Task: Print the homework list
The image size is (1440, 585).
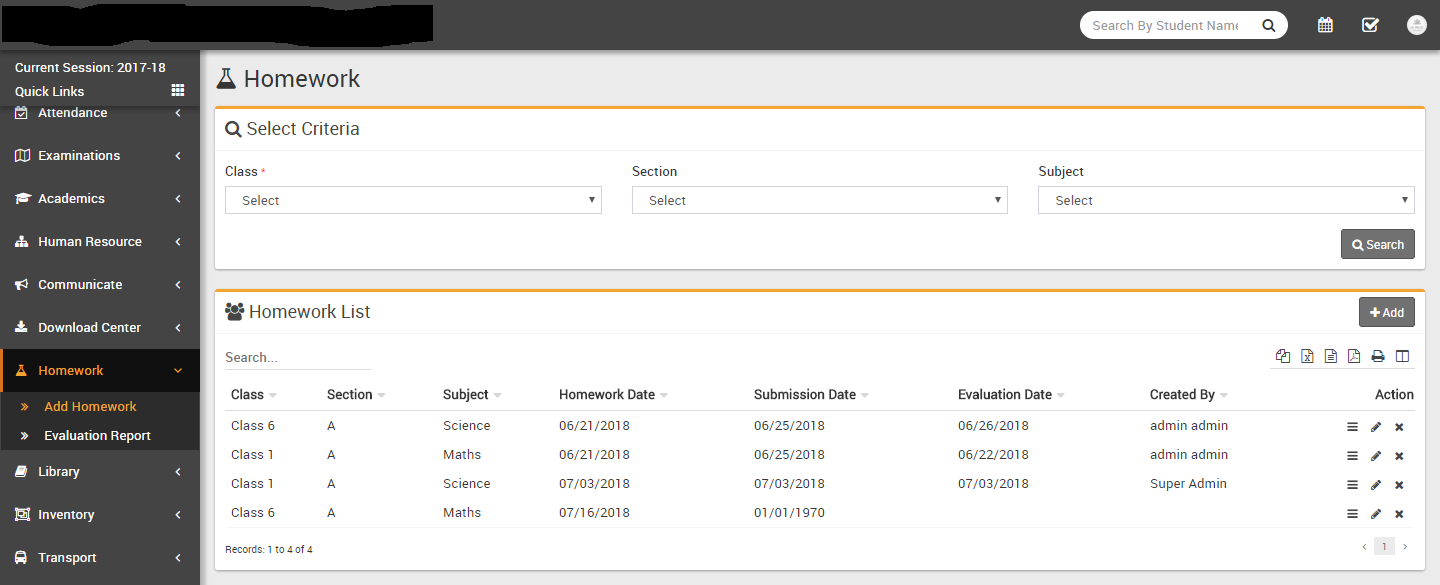Action: coord(1378,356)
